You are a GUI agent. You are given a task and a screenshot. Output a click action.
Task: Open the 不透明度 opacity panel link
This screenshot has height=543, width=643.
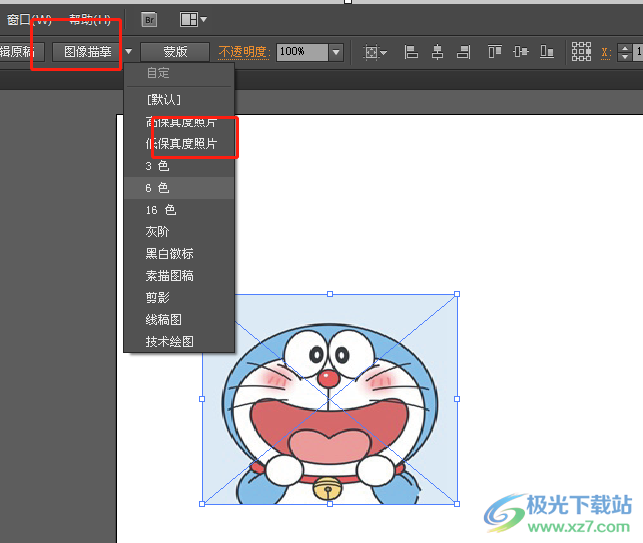tap(244, 52)
